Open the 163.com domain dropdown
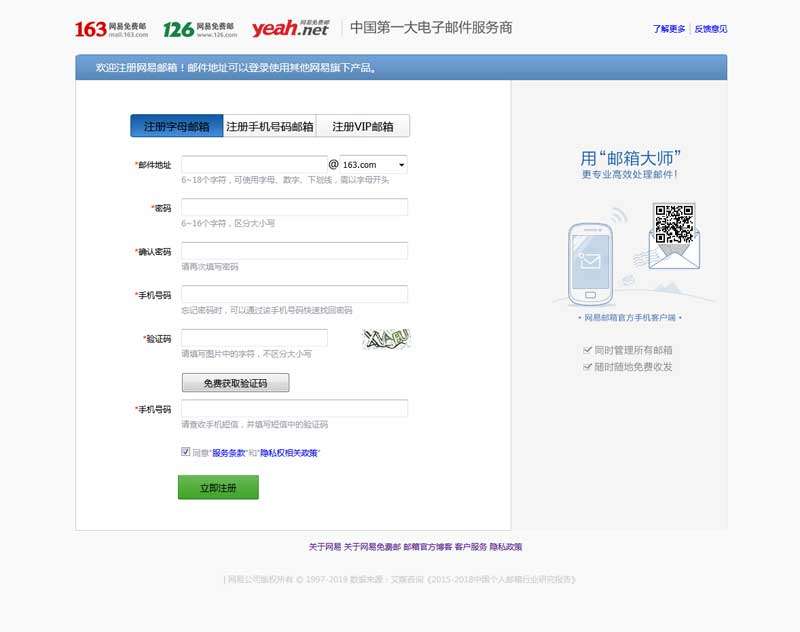 (x=373, y=164)
